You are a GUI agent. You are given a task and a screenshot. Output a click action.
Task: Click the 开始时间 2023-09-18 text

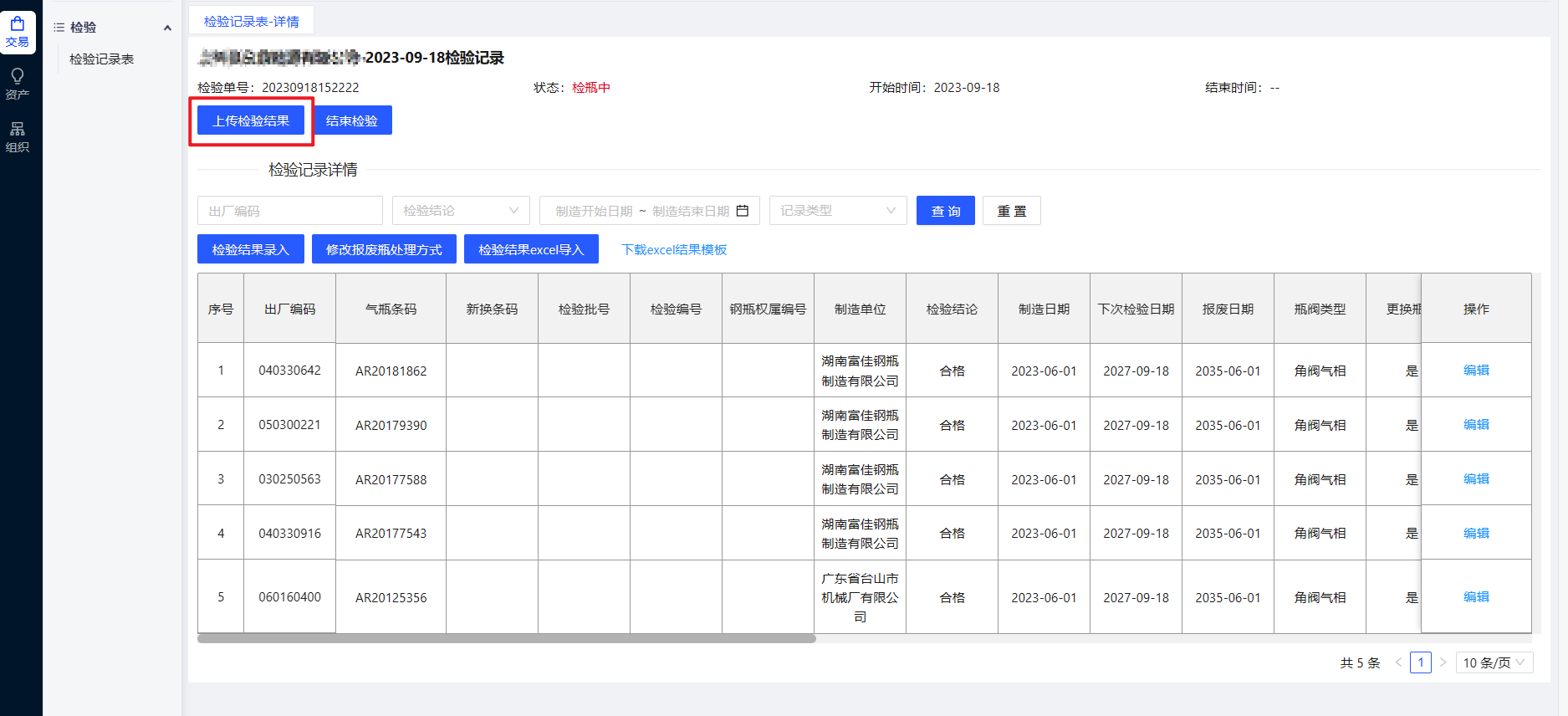[x=934, y=87]
